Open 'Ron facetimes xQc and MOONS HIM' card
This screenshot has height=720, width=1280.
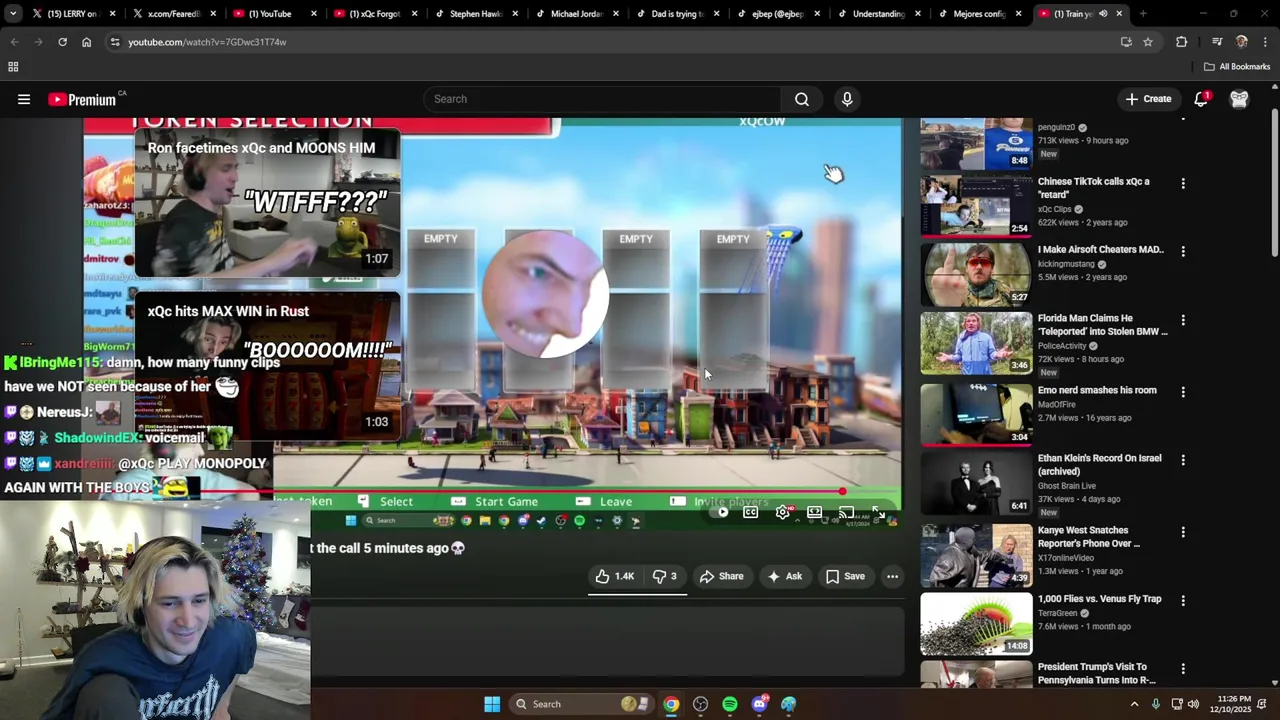click(267, 201)
